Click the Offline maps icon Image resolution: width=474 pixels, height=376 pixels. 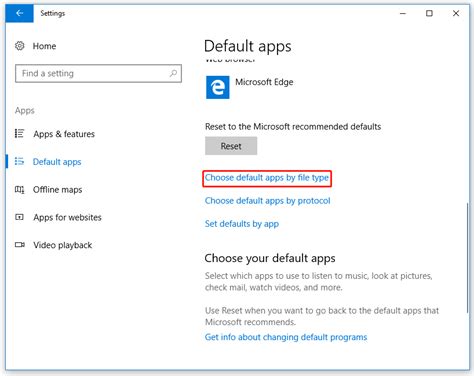[x=19, y=190]
